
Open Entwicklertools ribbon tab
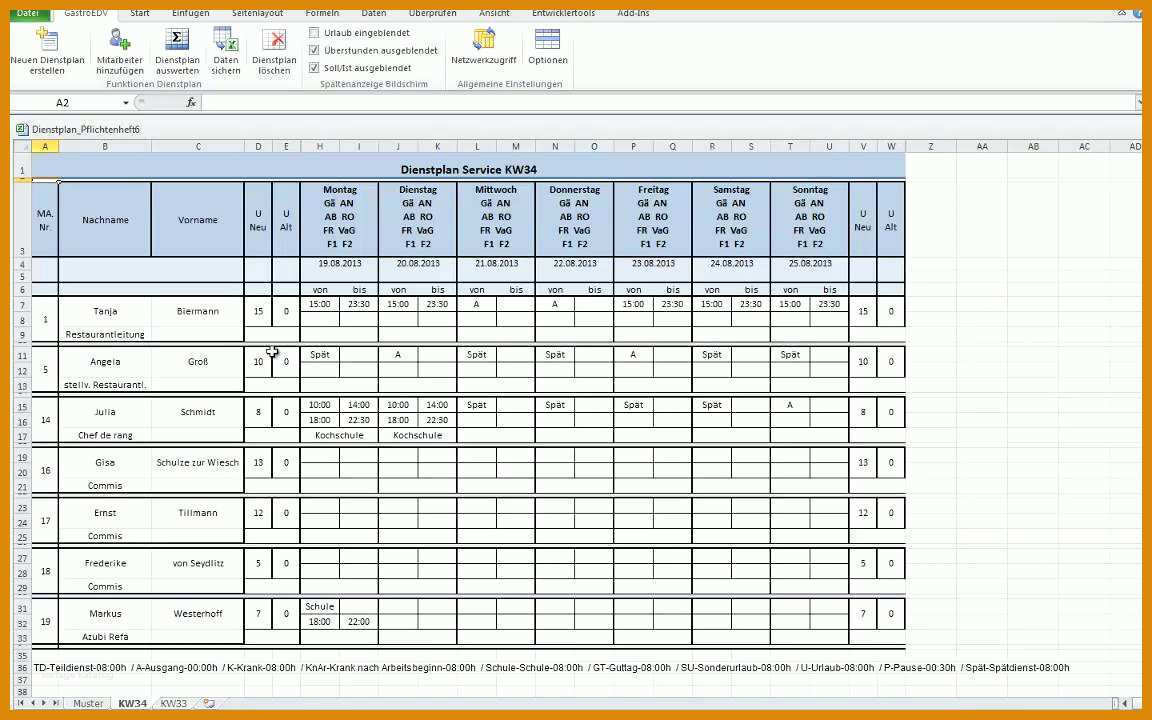click(x=564, y=13)
